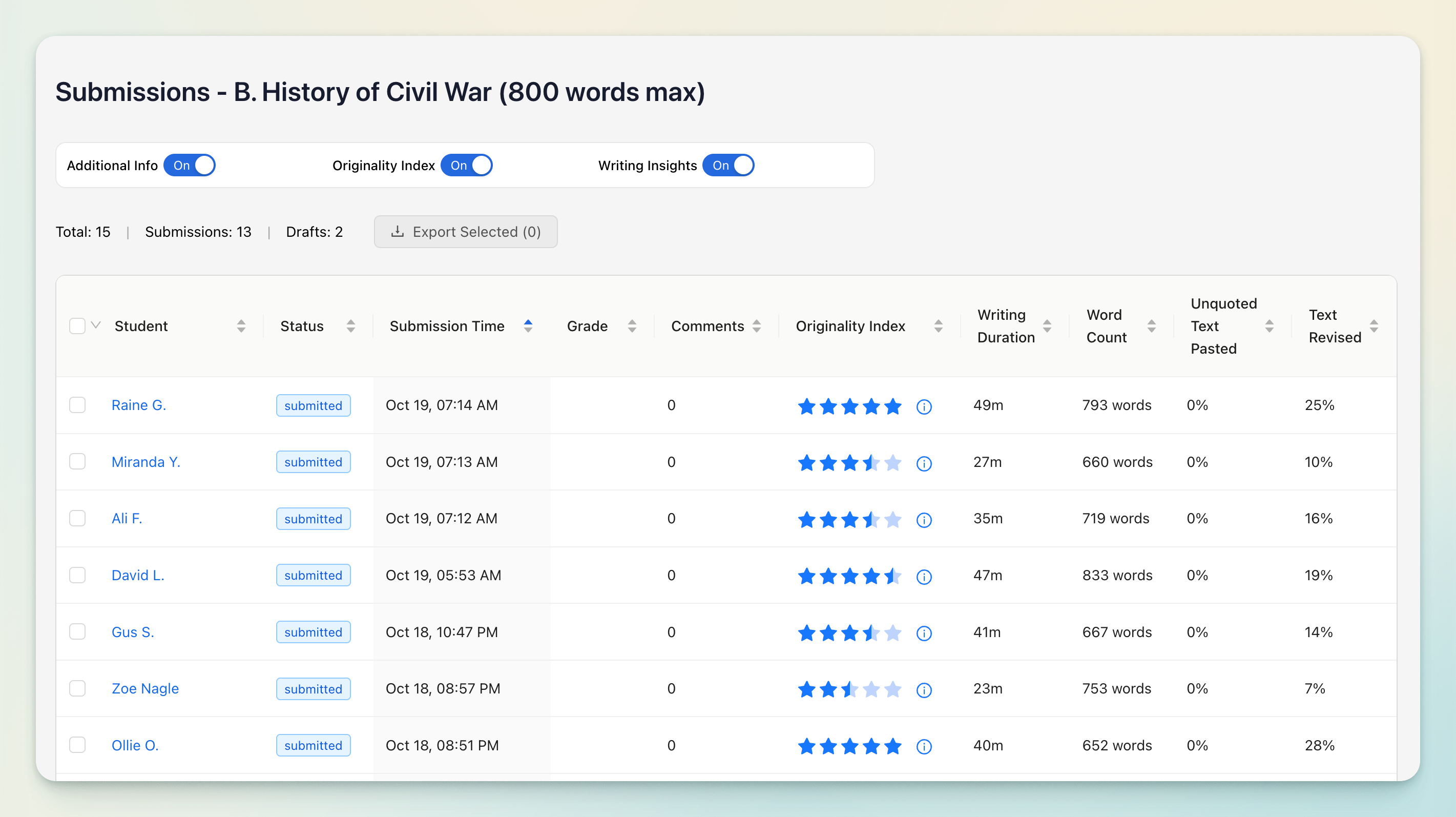Sort by Submission Time arrows

527,325
